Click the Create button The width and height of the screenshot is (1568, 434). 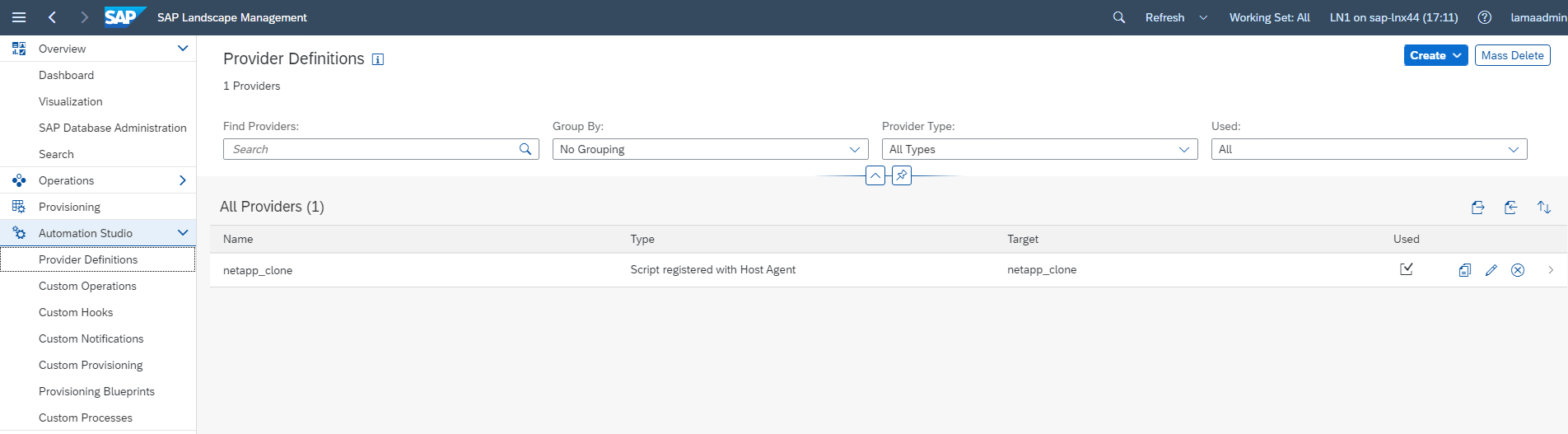[x=1435, y=55]
